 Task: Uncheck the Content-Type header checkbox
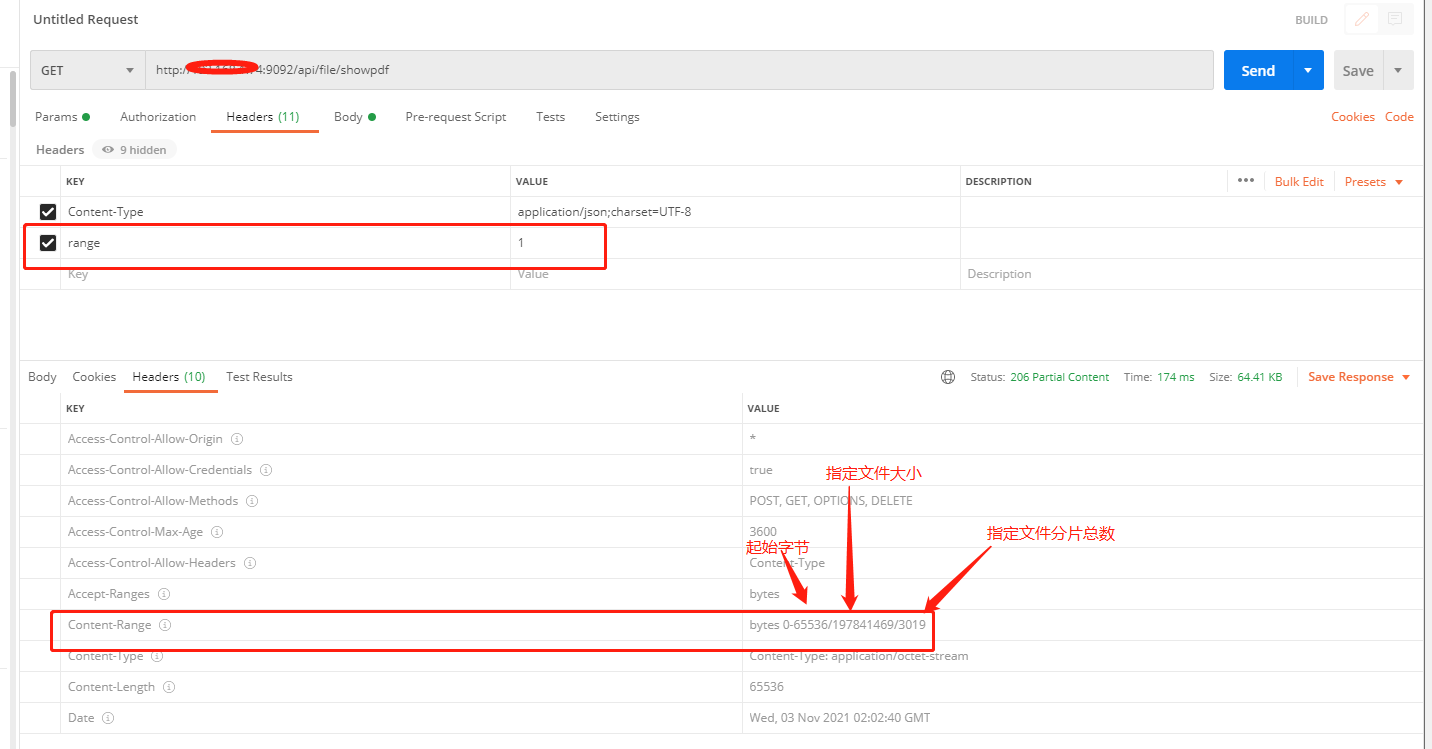pos(48,211)
